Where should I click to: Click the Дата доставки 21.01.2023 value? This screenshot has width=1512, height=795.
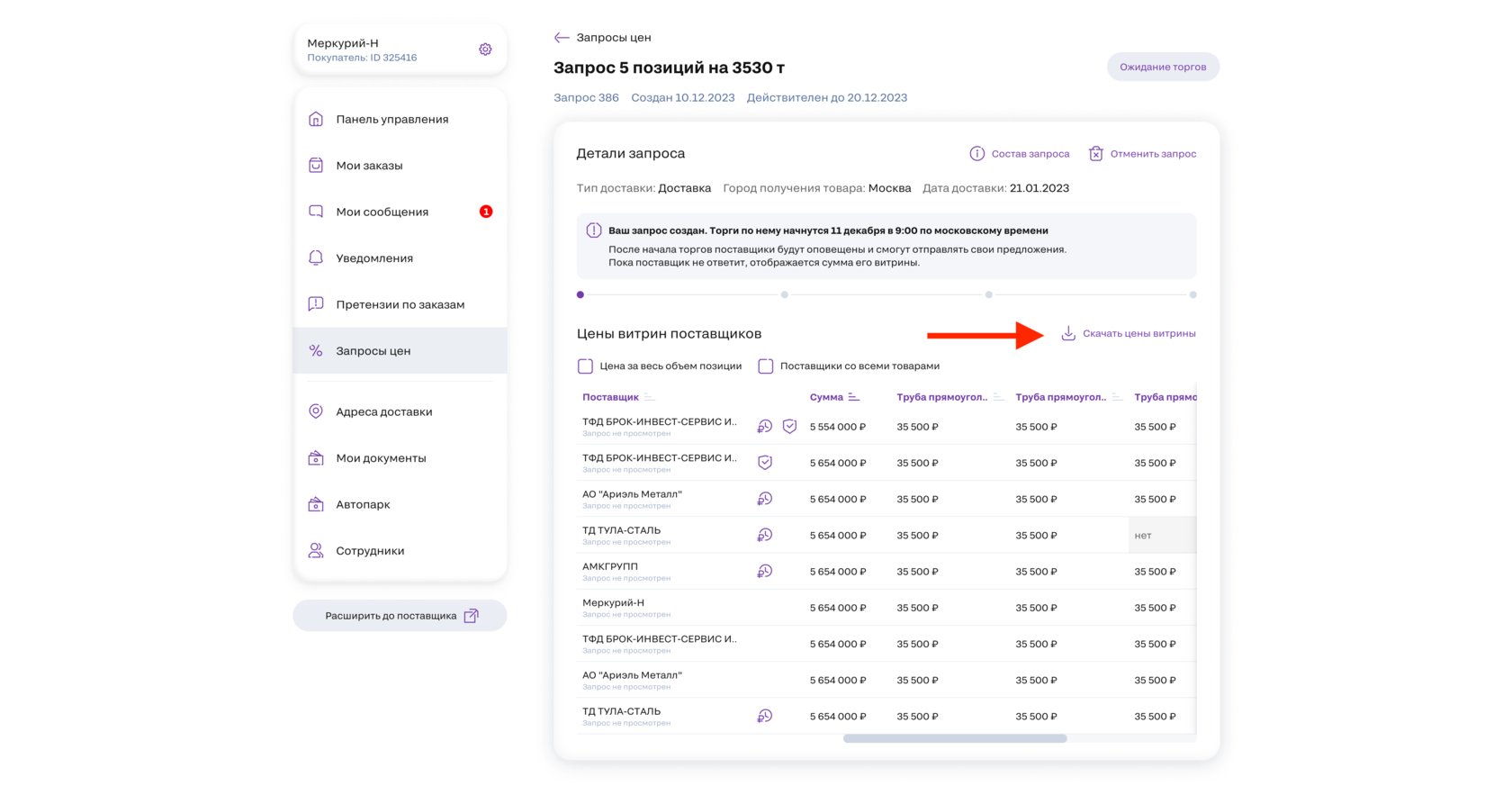[1039, 188]
